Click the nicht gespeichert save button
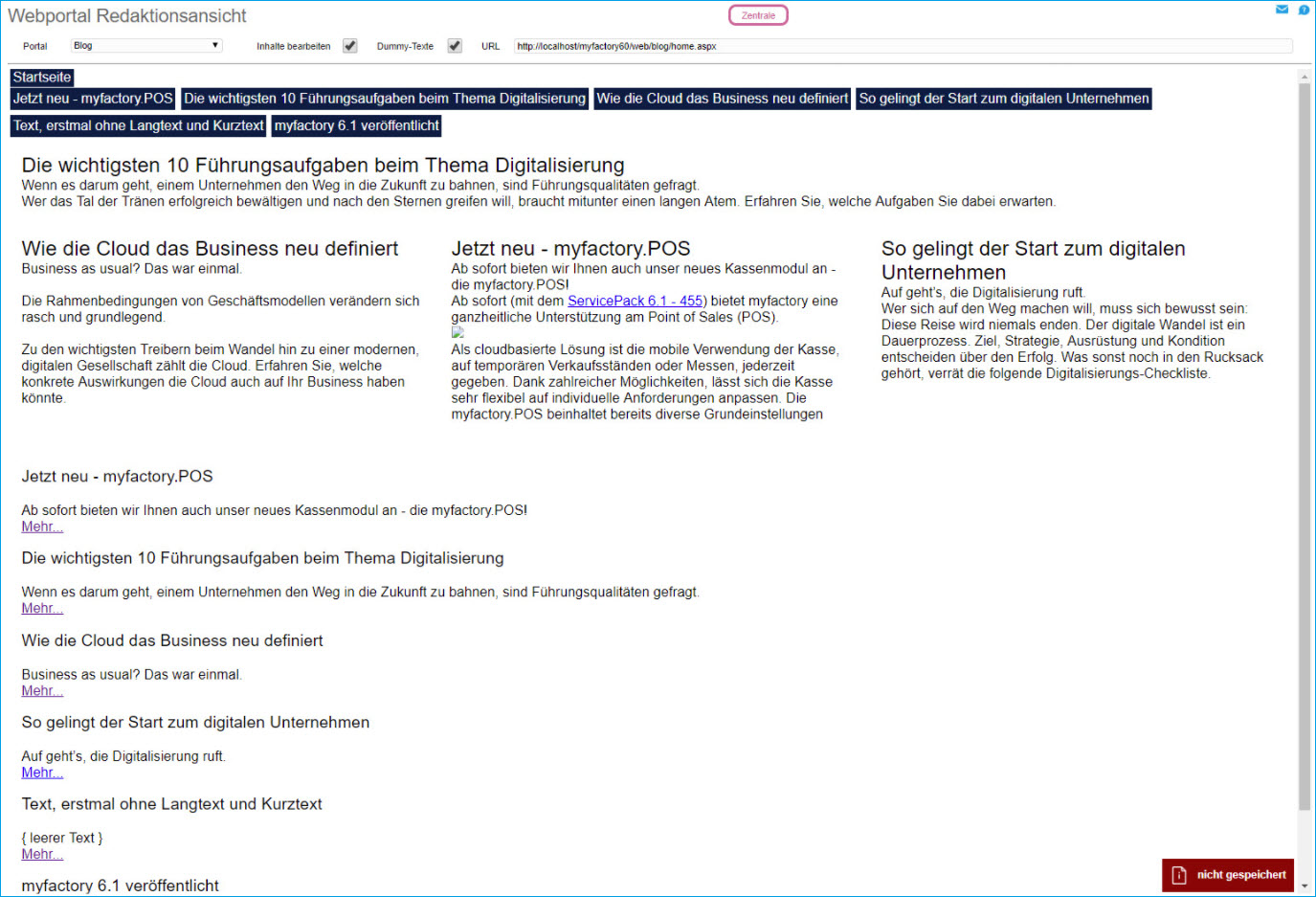Viewport: 1316px width, 897px height. coord(1228,875)
